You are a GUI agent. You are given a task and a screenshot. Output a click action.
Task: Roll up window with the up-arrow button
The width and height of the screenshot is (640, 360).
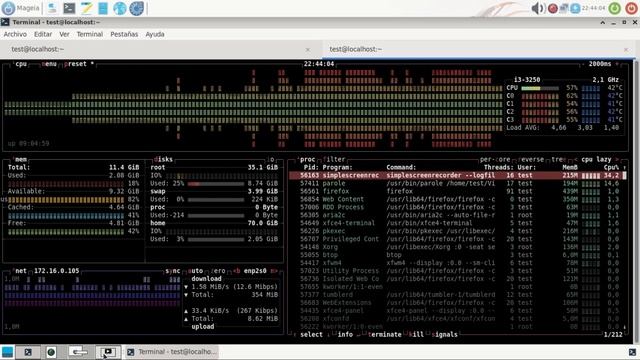[x=602, y=22]
